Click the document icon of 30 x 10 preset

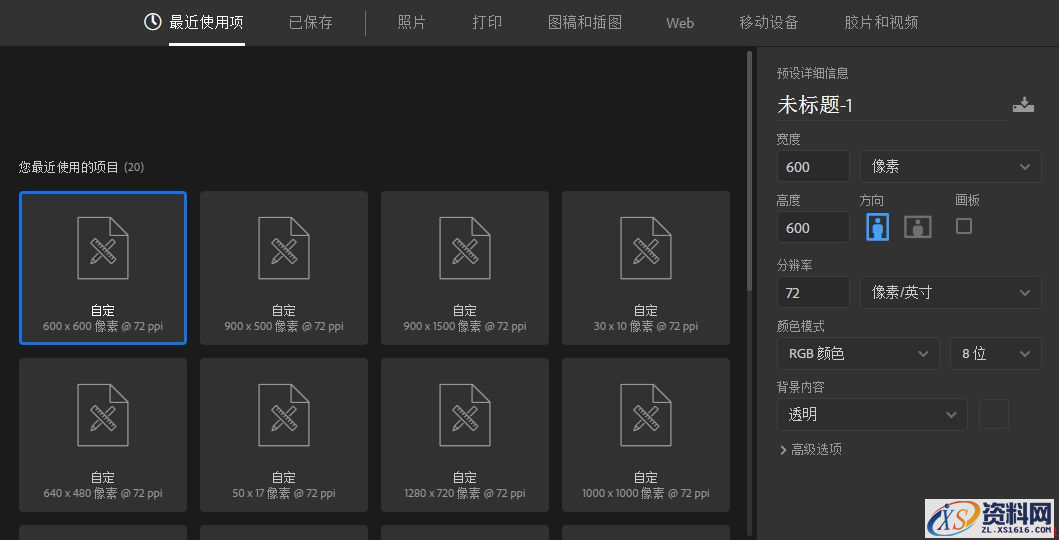coord(646,248)
